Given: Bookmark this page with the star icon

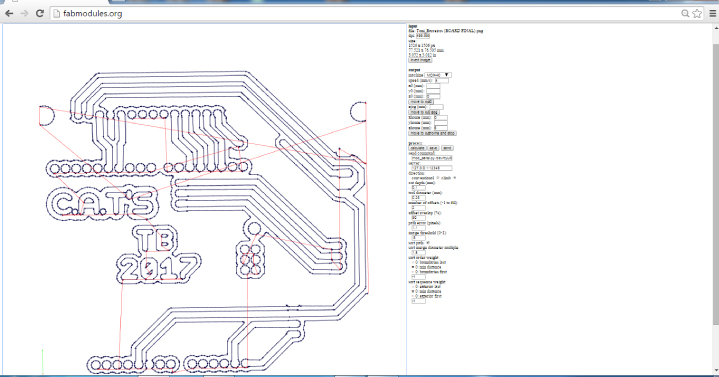Looking at the screenshot, I should 697,13.
